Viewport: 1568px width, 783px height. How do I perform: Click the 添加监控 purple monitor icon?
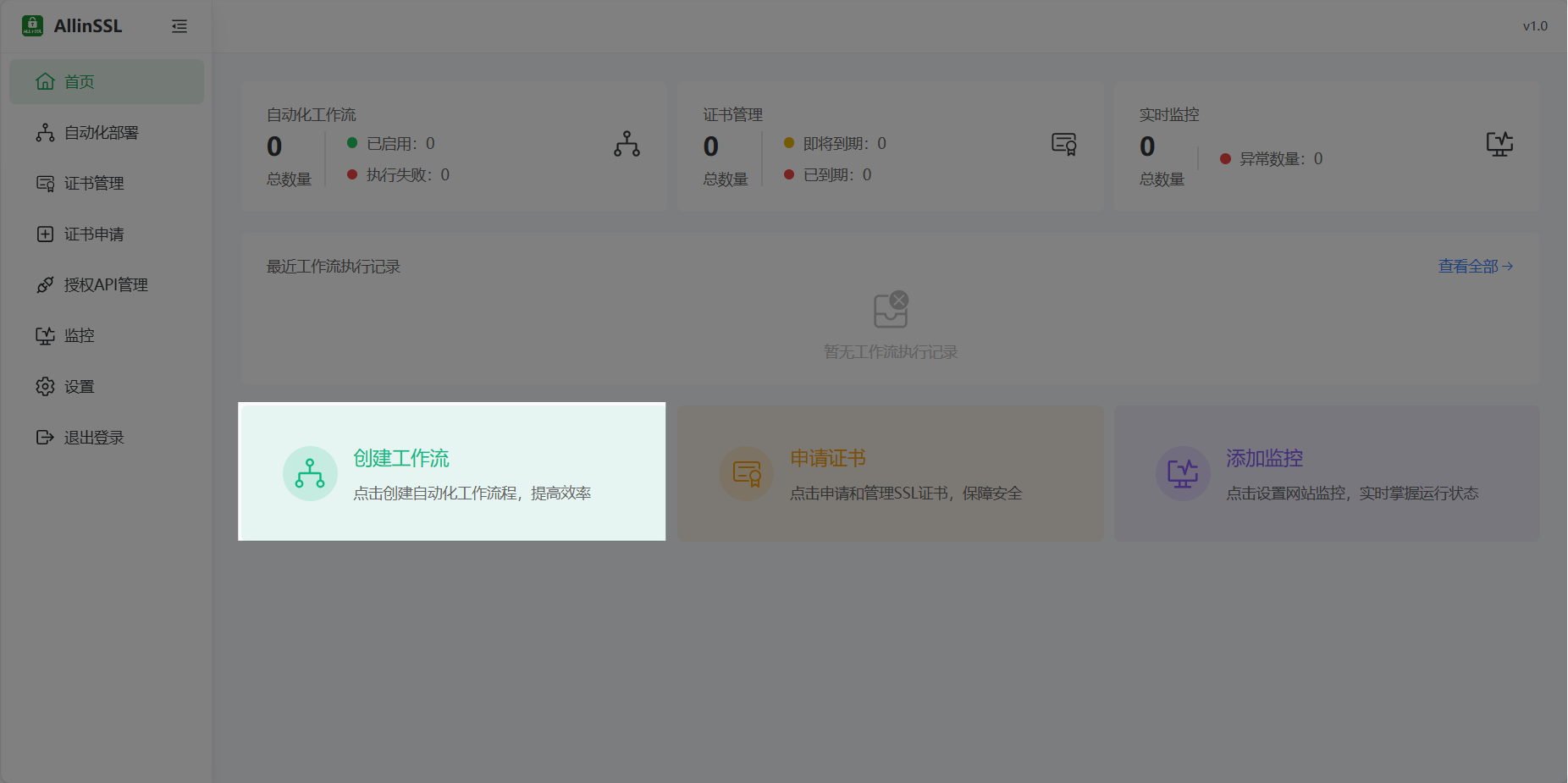coord(1183,473)
